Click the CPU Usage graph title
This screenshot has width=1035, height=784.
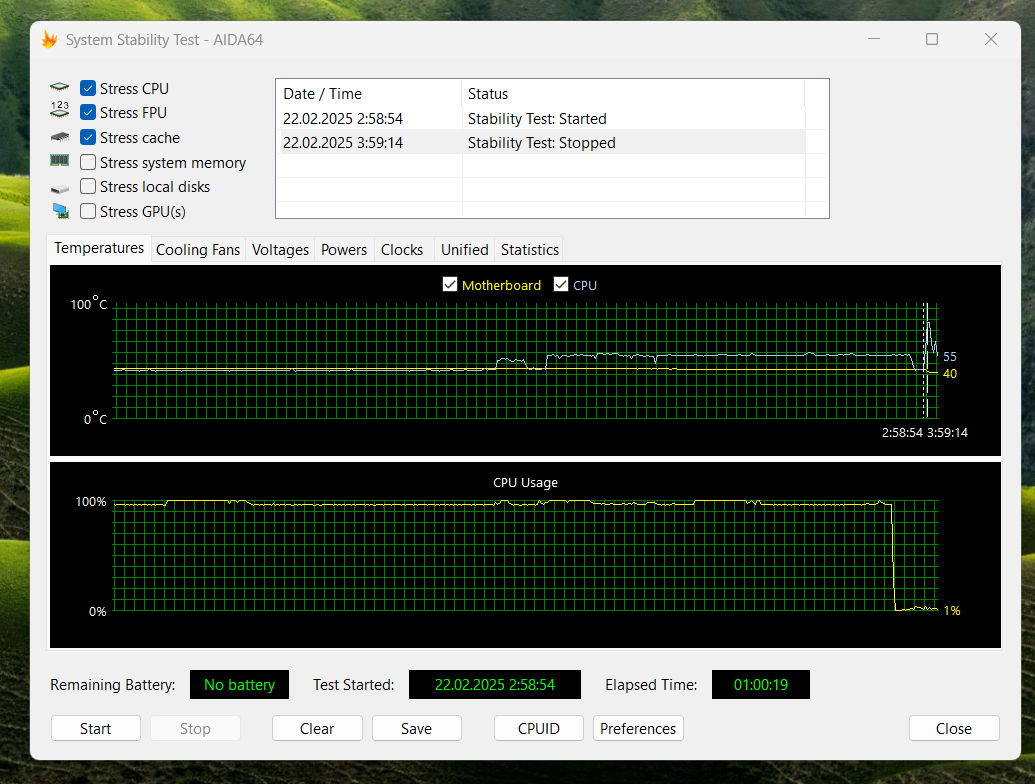tap(525, 482)
